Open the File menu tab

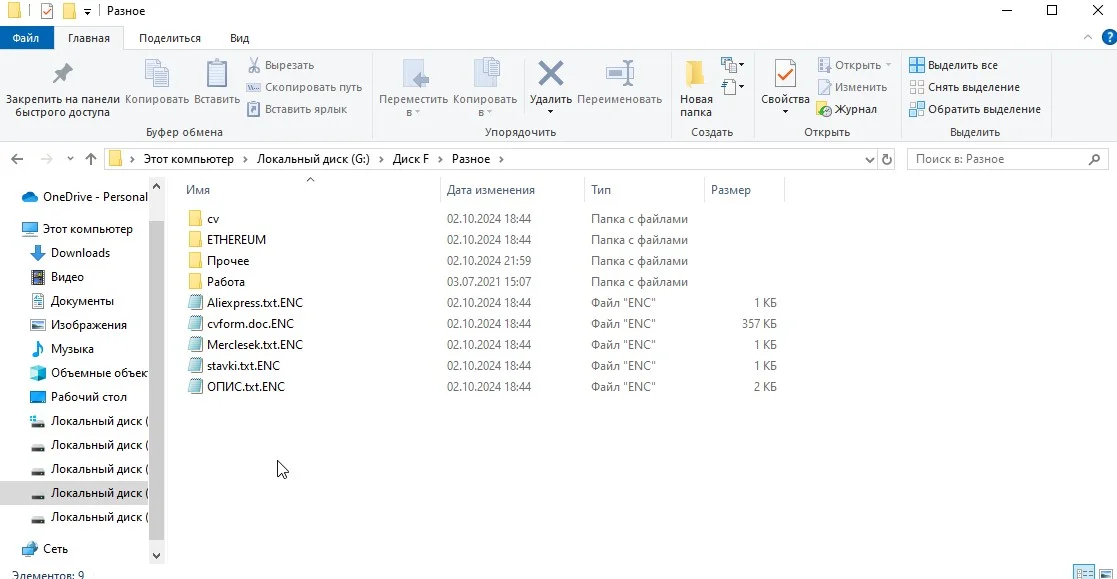click(x=27, y=38)
